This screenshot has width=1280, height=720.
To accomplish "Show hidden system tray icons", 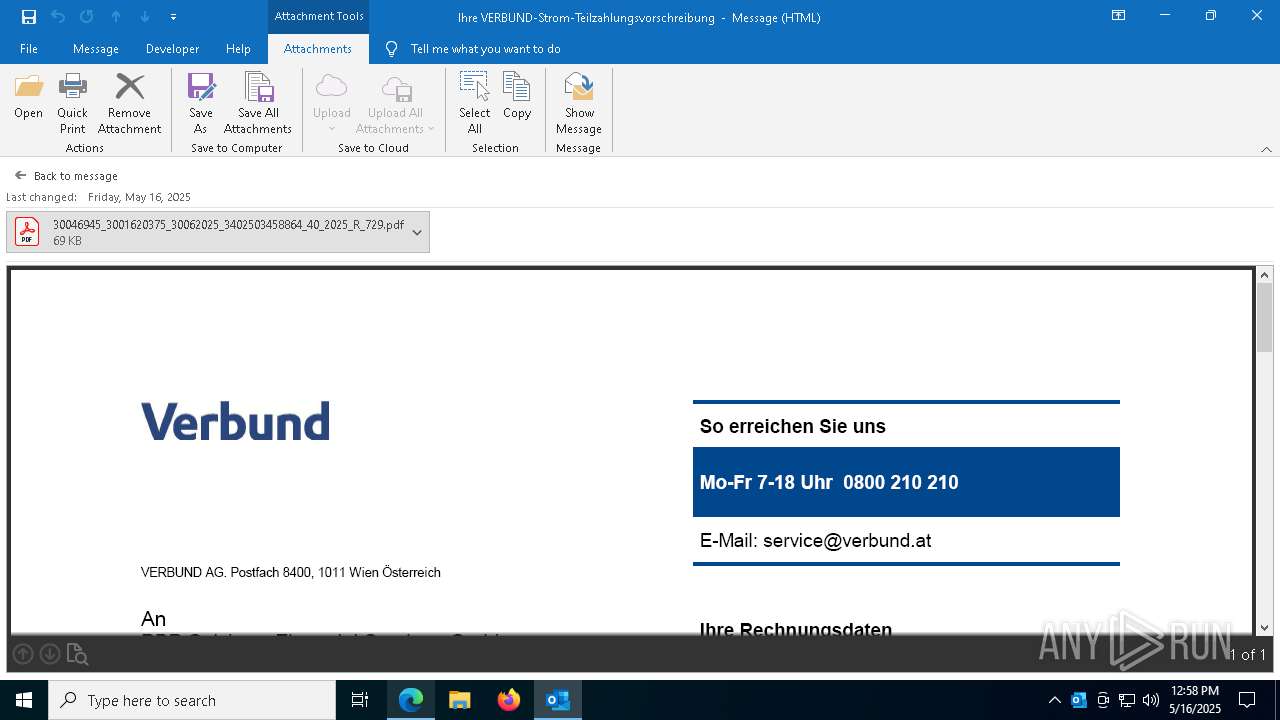I will pyautogui.click(x=1054, y=700).
